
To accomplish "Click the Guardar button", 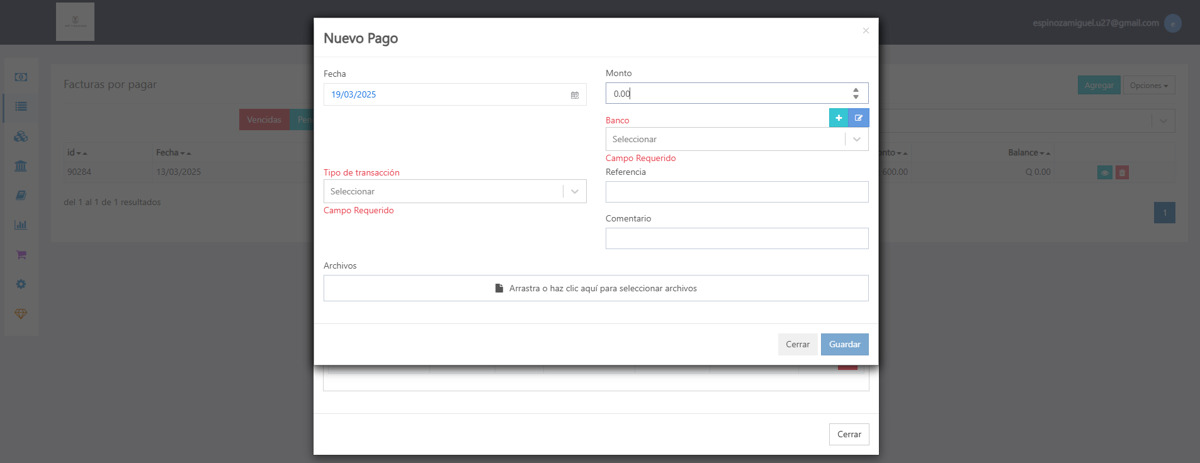I will (x=845, y=344).
